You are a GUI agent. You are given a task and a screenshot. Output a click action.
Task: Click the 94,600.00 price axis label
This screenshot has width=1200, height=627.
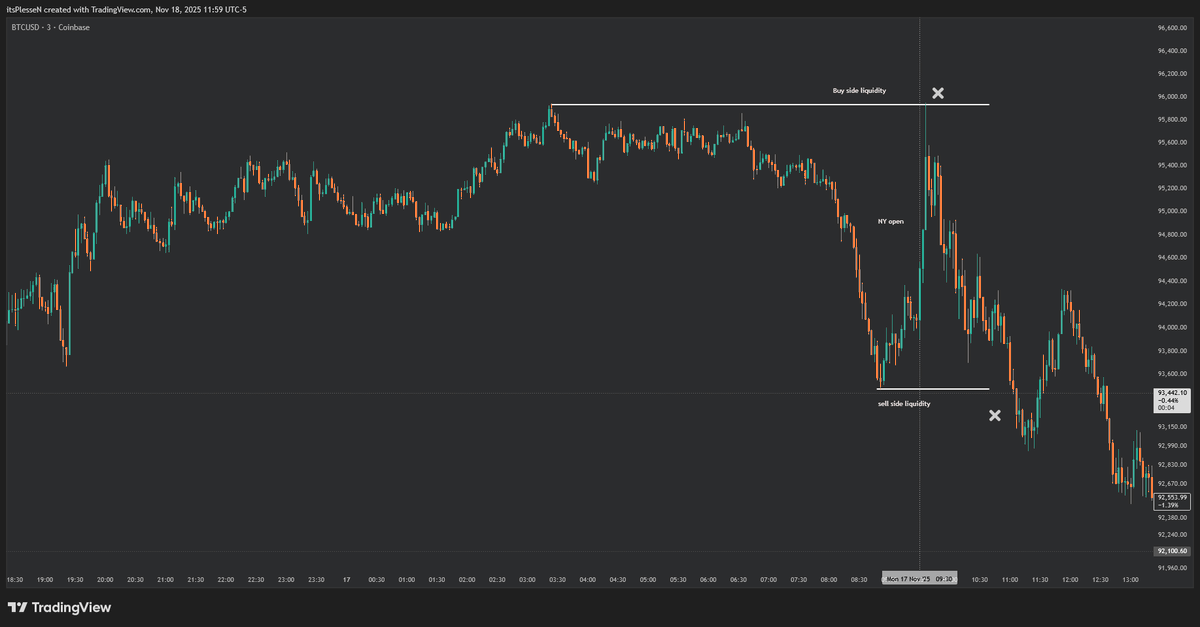coord(1173,258)
